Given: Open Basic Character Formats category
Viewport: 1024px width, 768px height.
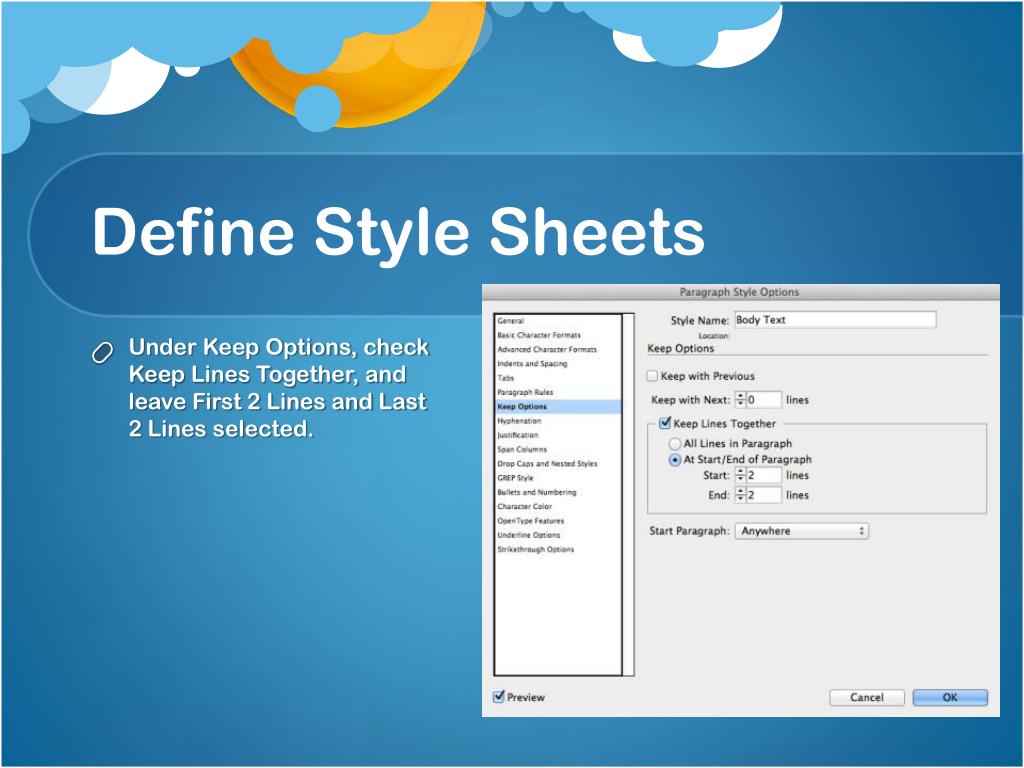Looking at the screenshot, I should click(539, 335).
